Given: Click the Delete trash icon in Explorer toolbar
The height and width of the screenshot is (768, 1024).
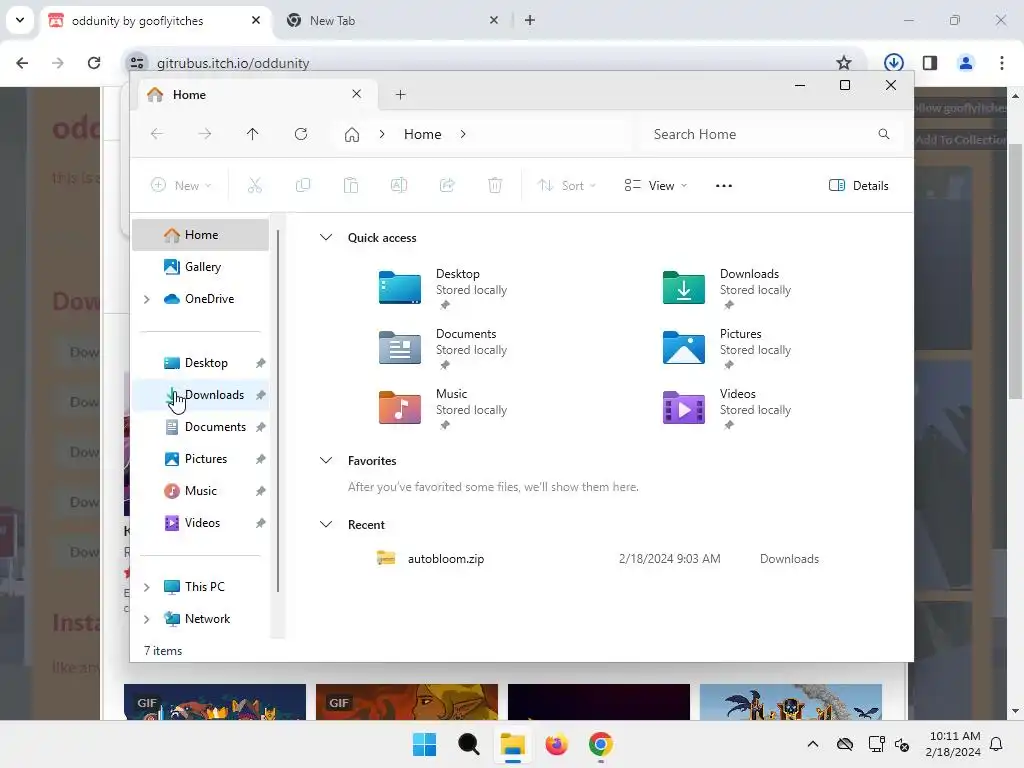Looking at the screenshot, I should tap(495, 185).
